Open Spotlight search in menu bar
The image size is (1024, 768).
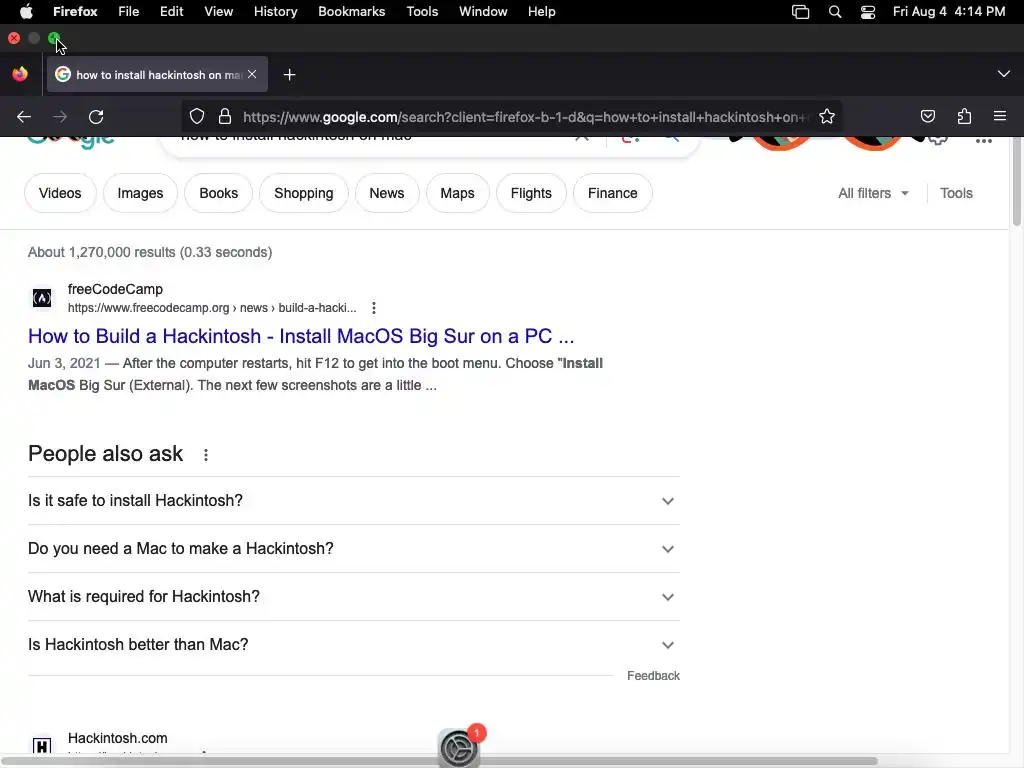point(835,12)
